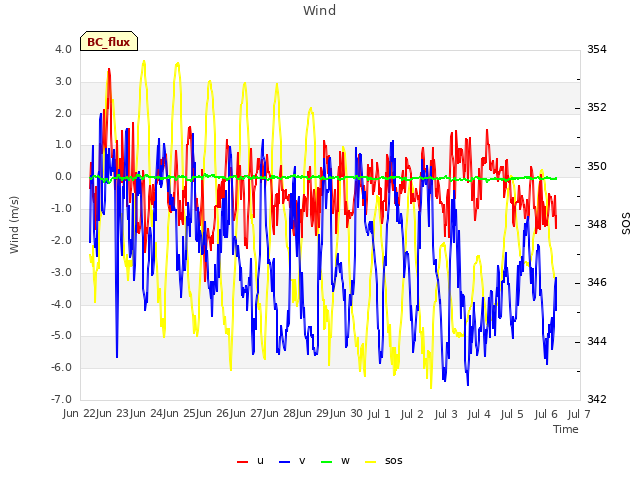Click the '-7.0' left axis value
This screenshot has width=640, height=480.
coord(61,399)
